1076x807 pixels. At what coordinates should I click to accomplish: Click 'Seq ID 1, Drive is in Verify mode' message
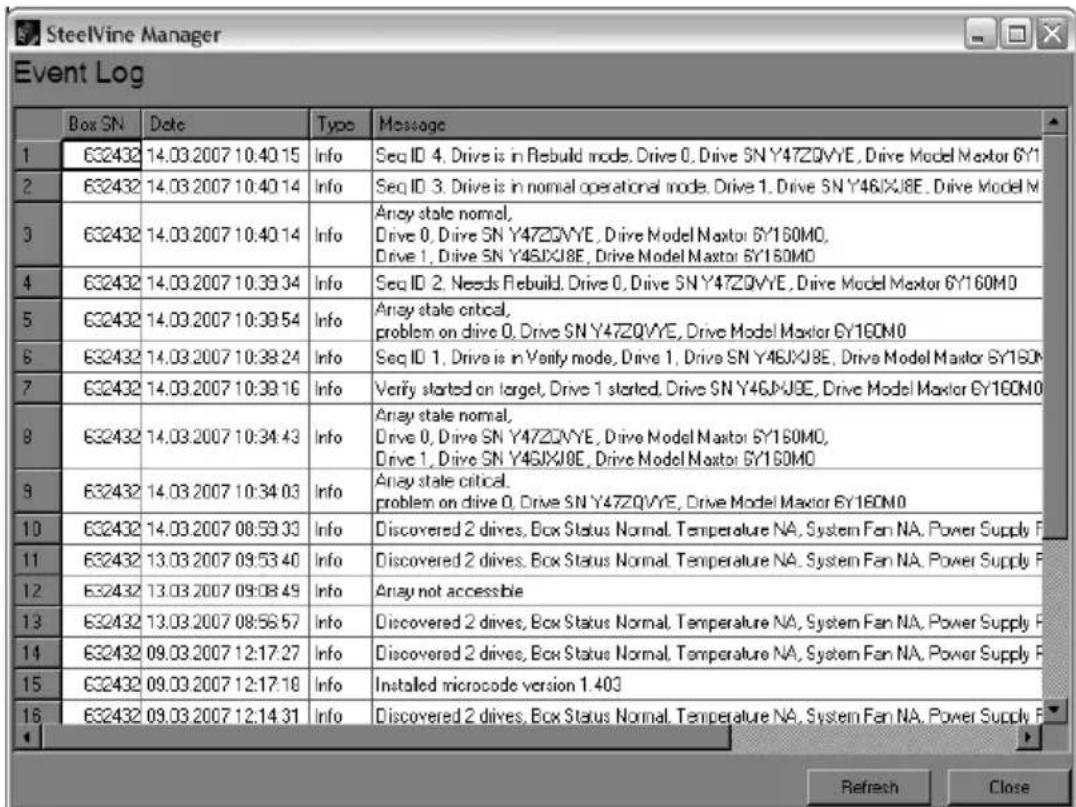point(707,358)
